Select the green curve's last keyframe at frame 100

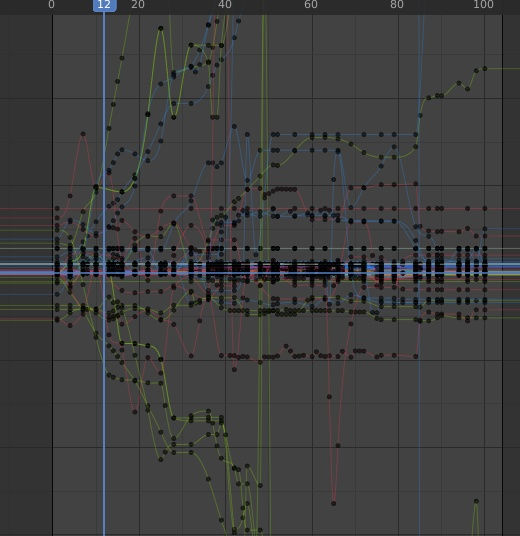coord(485,69)
